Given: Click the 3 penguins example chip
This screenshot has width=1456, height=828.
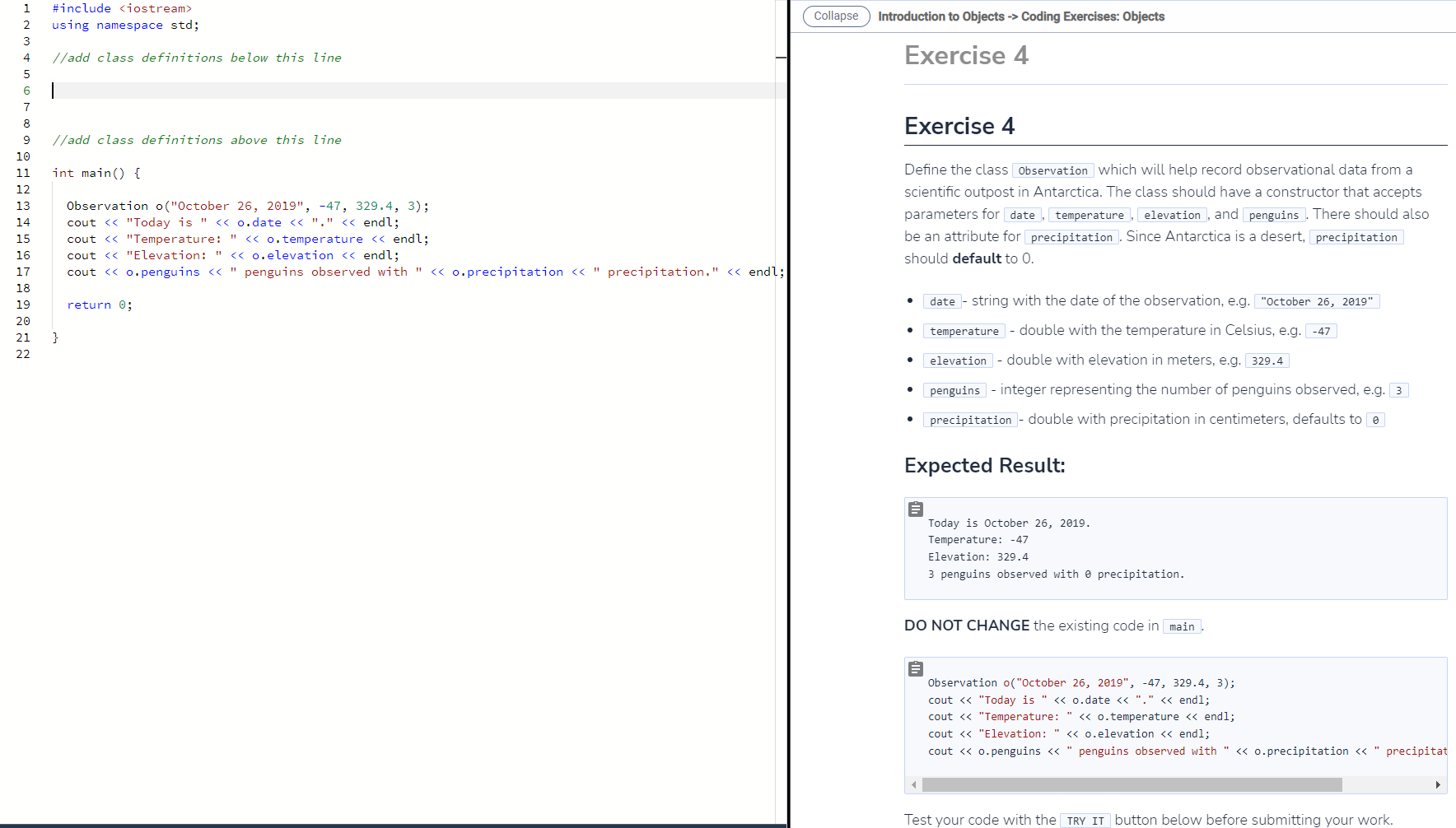Looking at the screenshot, I should tap(1398, 390).
